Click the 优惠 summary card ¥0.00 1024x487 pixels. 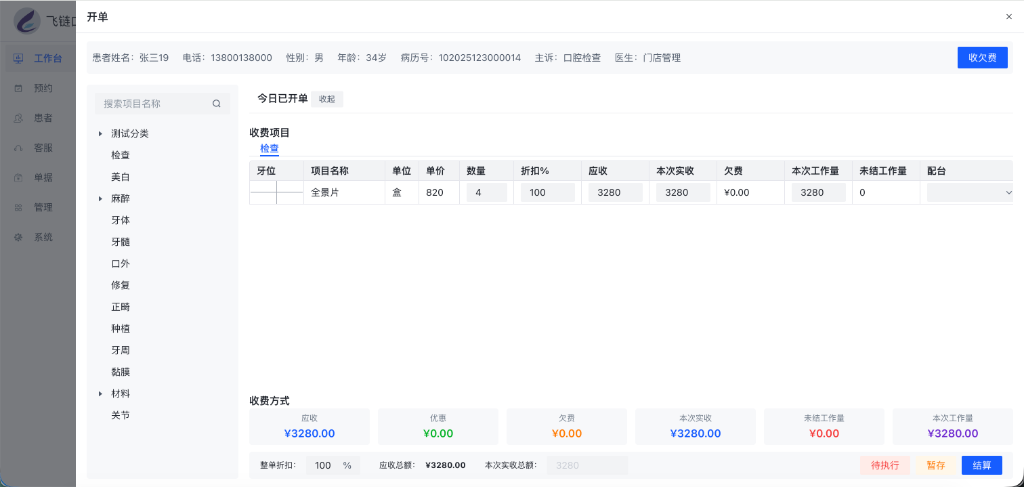438,427
